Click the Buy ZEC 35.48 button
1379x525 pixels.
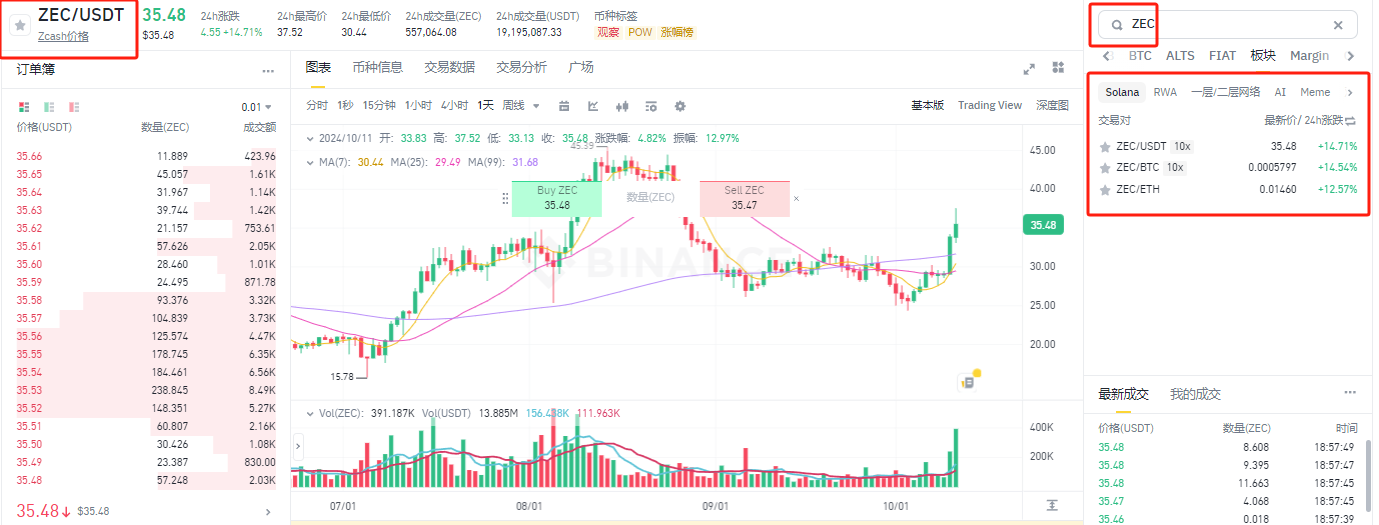click(x=557, y=198)
